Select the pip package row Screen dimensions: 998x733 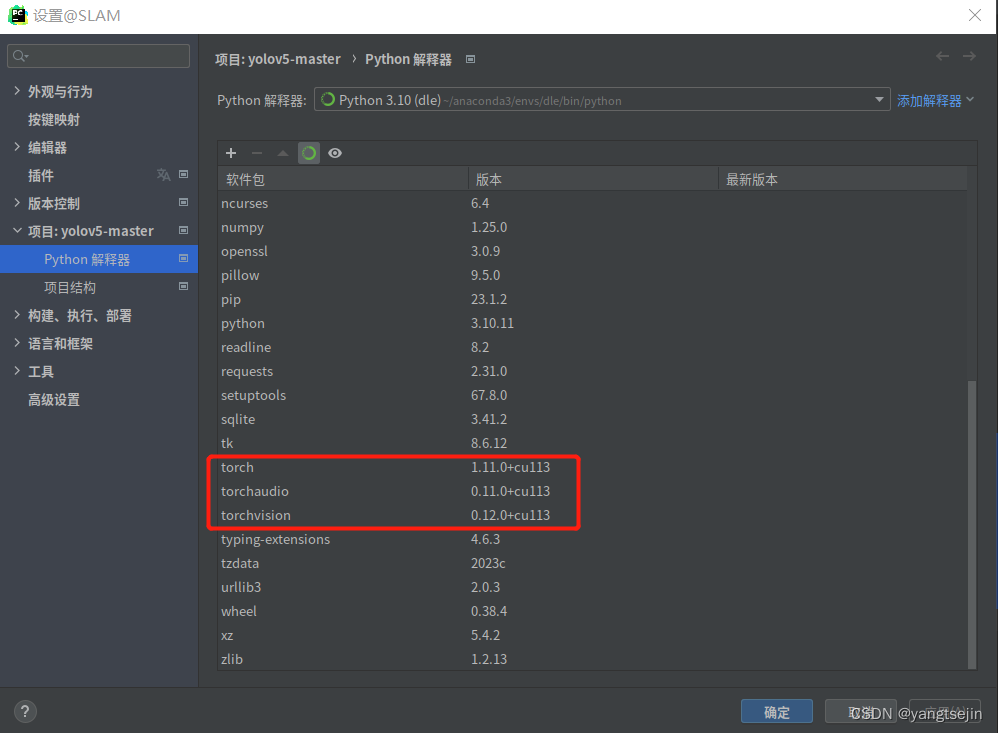coord(592,299)
